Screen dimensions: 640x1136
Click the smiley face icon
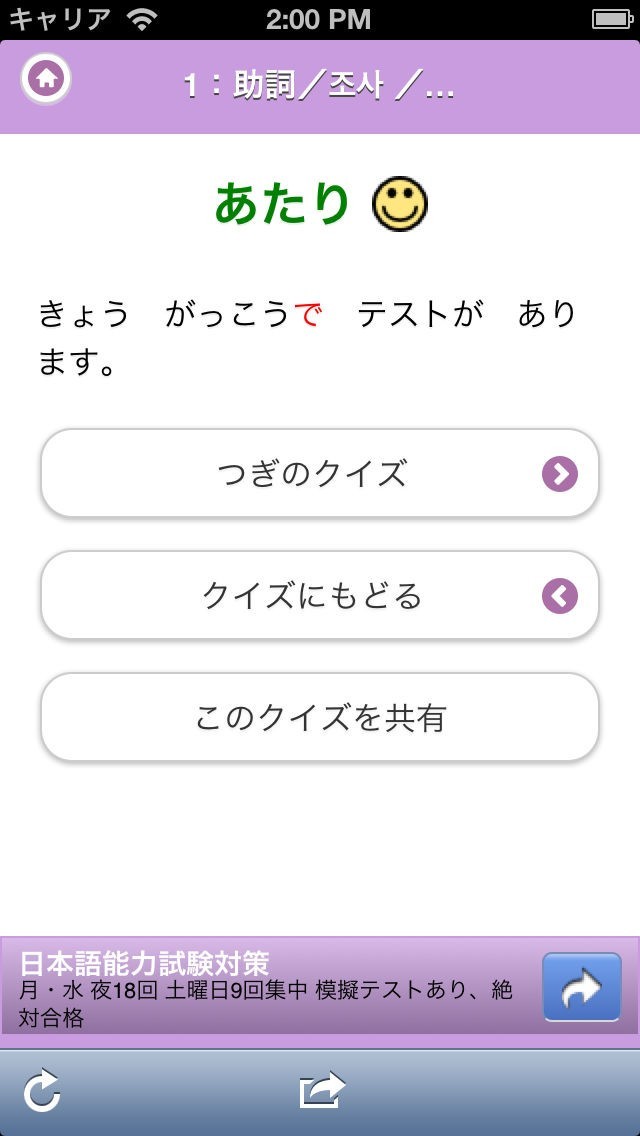(400, 204)
